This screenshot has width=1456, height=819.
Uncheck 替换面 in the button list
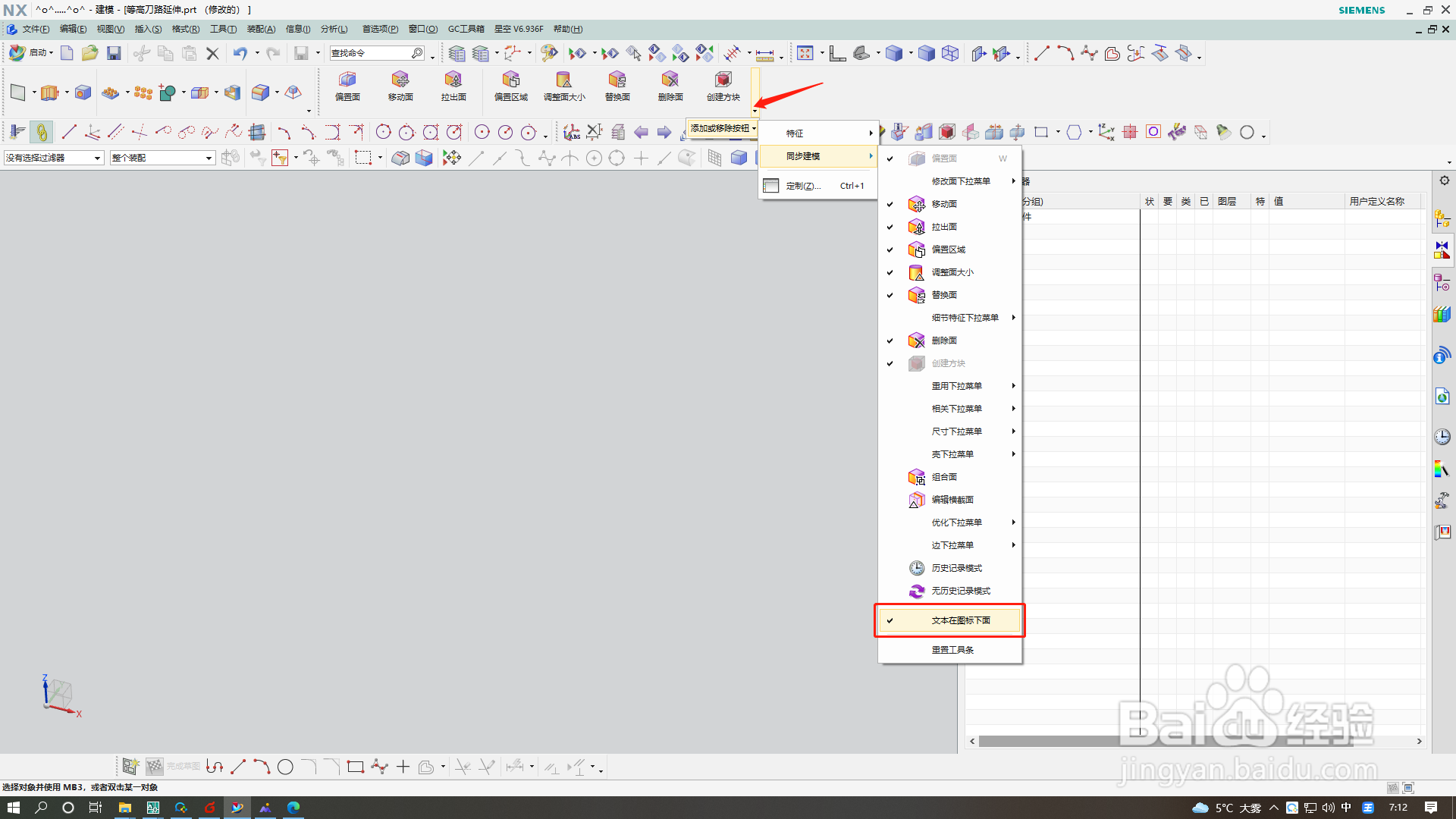click(x=943, y=295)
